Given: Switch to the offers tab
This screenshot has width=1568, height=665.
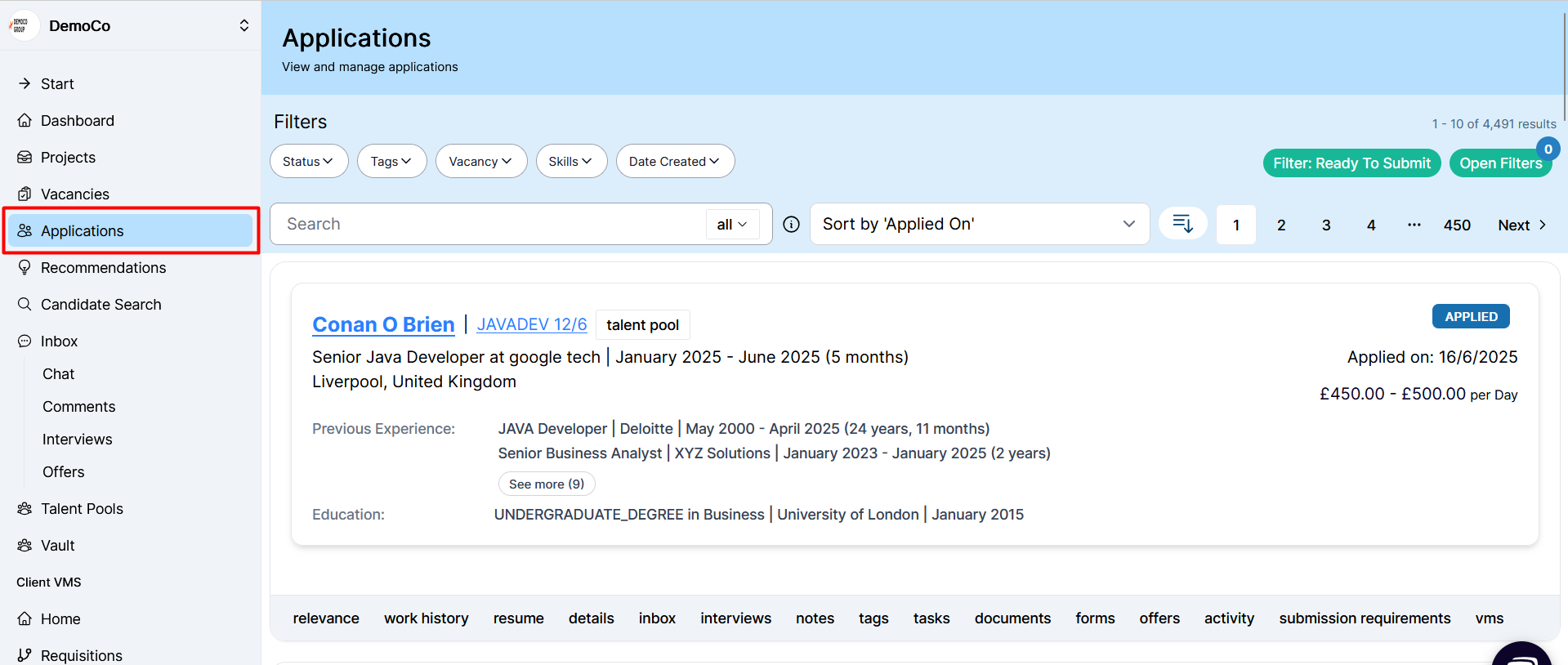Looking at the screenshot, I should pyautogui.click(x=1159, y=618).
